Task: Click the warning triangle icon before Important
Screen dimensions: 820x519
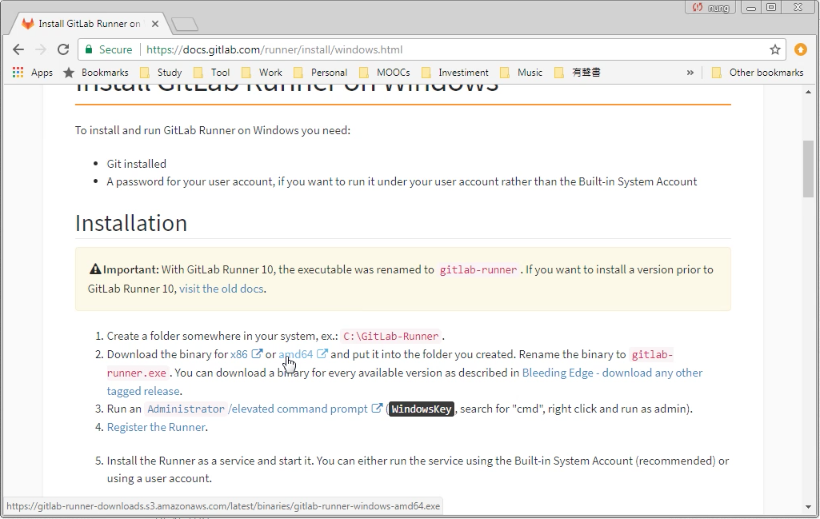Action: [95, 269]
